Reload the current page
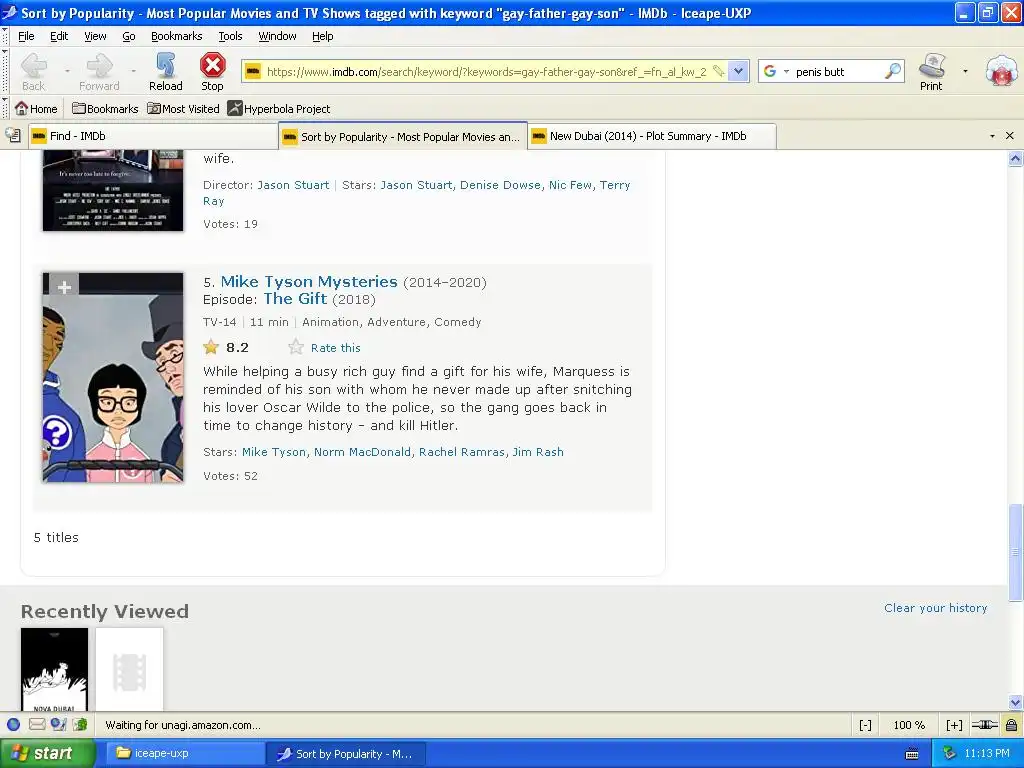The height and width of the screenshot is (768, 1024). pyautogui.click(x=165, y=72)
